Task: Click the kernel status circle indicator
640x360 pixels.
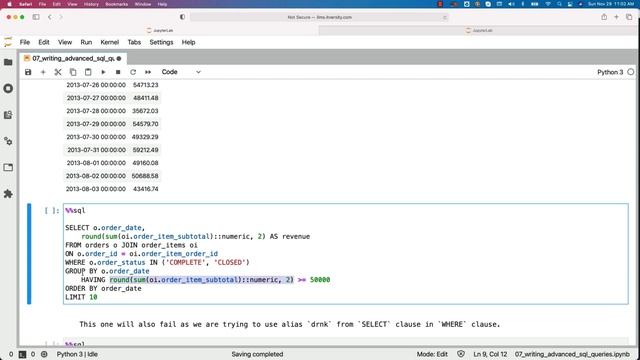Action: pos(631,72)
